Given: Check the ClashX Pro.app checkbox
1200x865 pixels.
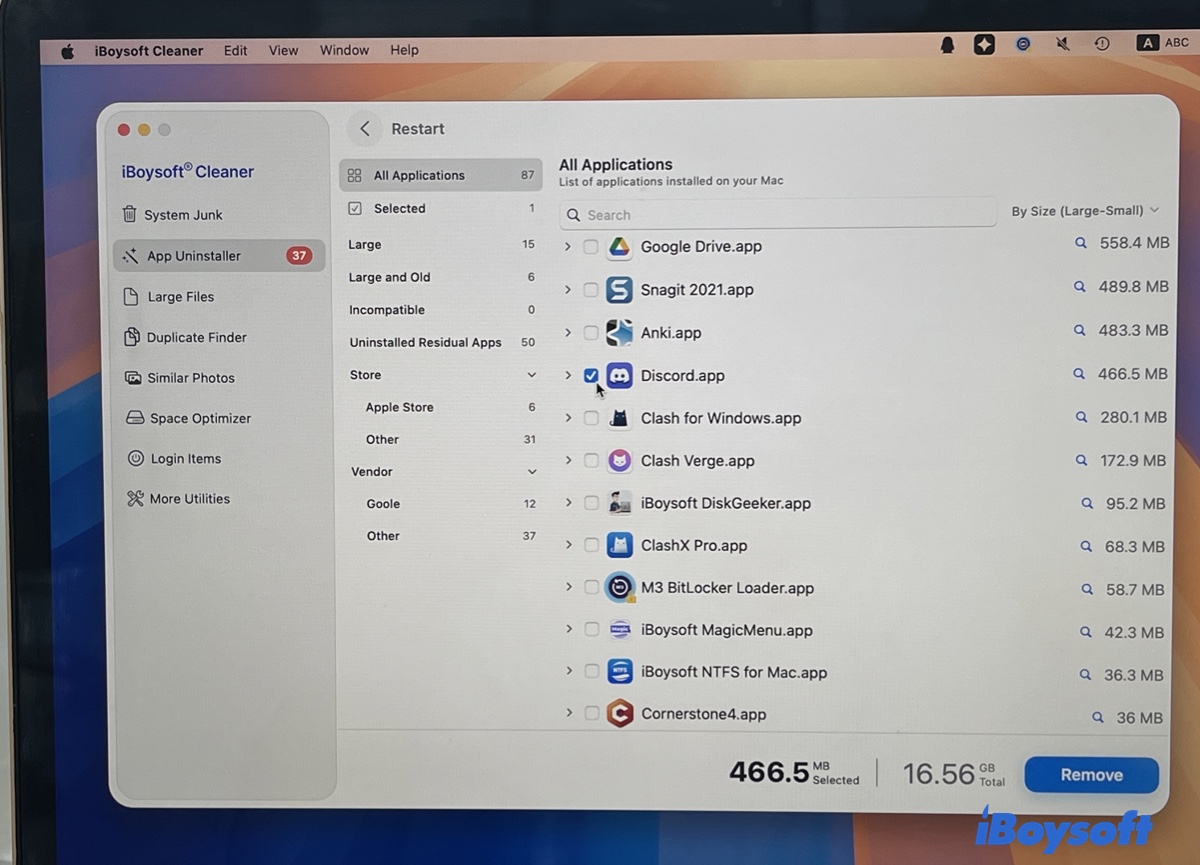Looking at the screenshot, I should tap(591, 546).
